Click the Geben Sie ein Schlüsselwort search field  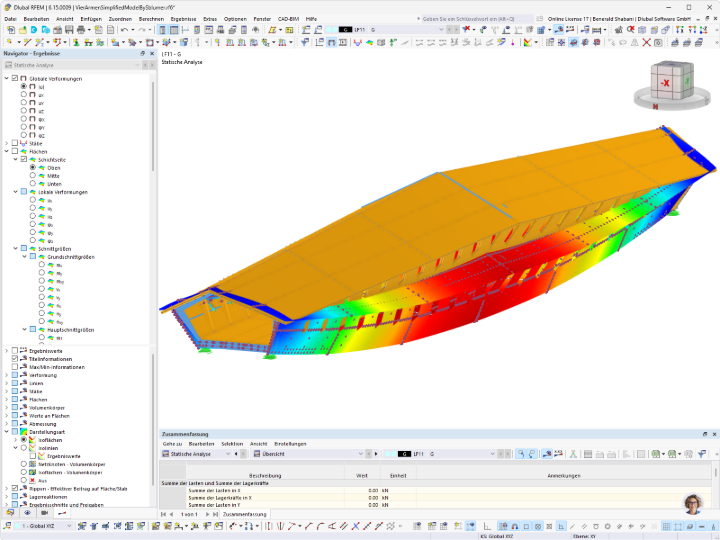tap(478, 19)
